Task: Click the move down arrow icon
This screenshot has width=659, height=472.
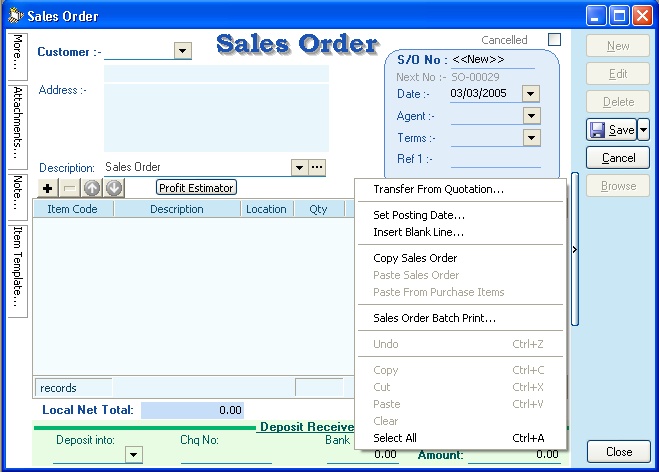Action: click(114, 188)
